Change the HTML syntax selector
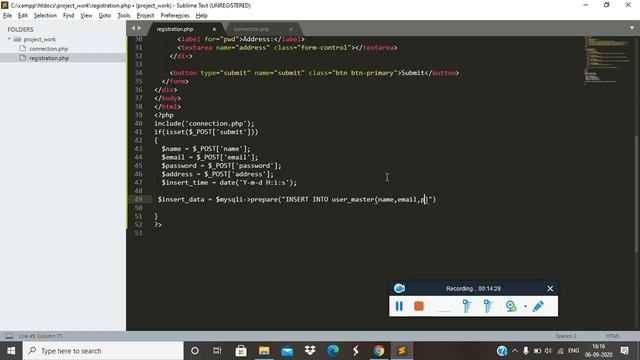 click(613, 336)
